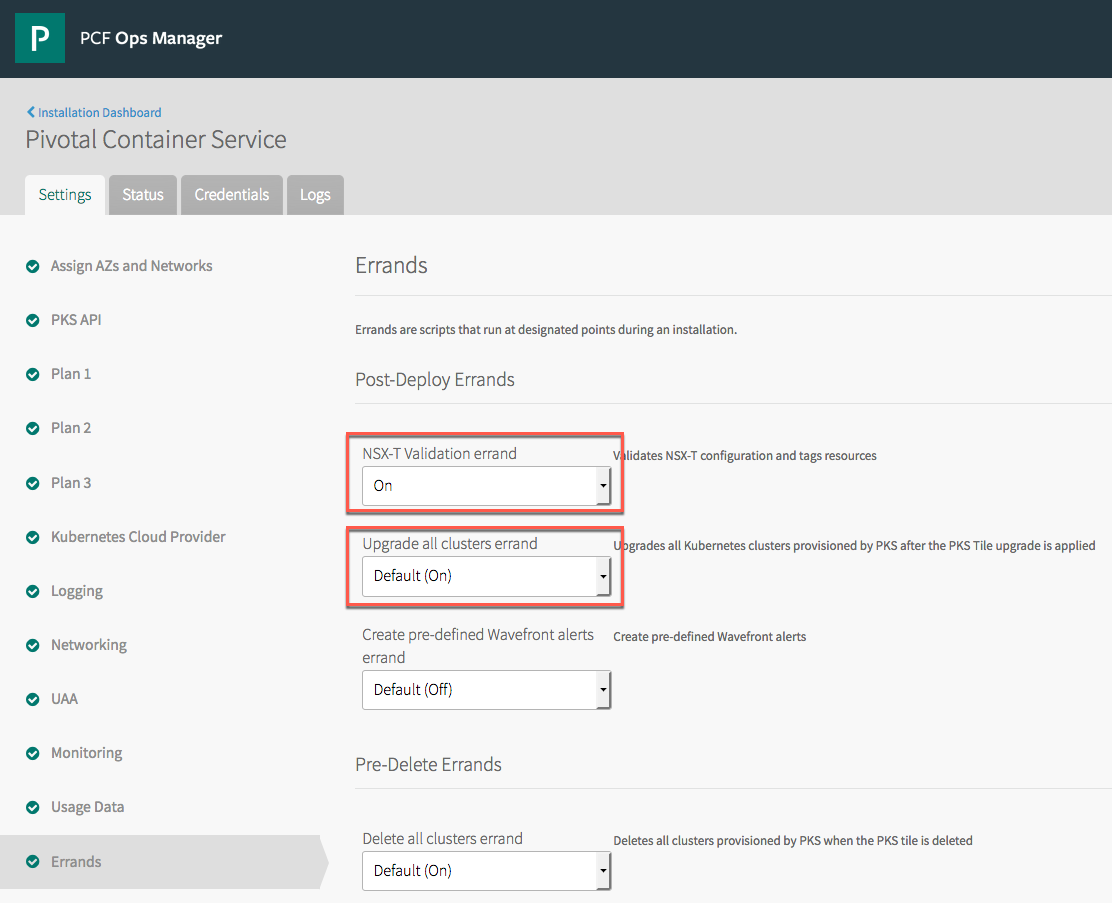The height and width of the screenshot is (903, 1112).
Task: Click the green checkmark beside Errands
Action: [x=33, y=862]
